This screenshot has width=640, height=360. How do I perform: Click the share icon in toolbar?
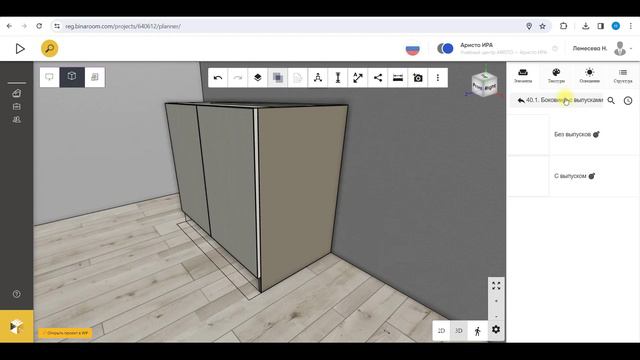(378, 78)
